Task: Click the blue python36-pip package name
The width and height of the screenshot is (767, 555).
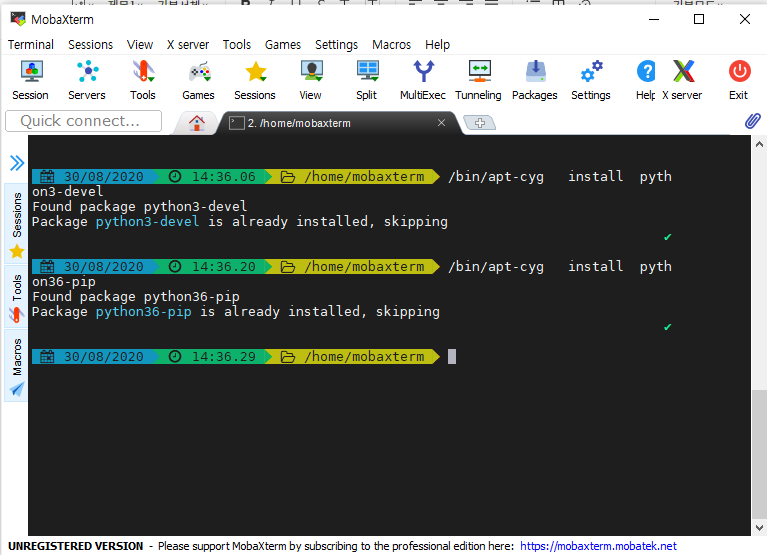Action: (143, 311)
